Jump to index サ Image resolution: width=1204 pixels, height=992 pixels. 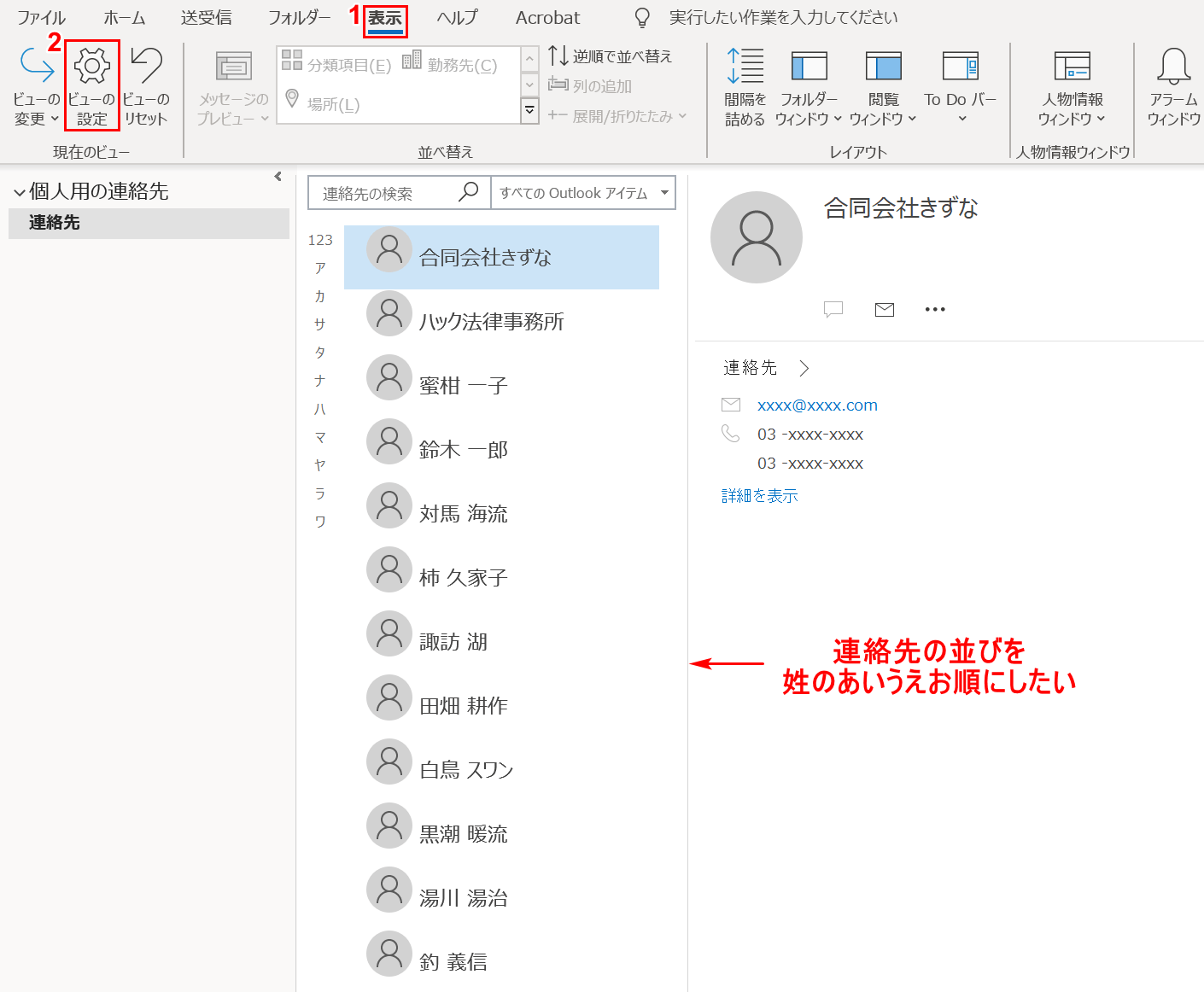coord(320,324)
